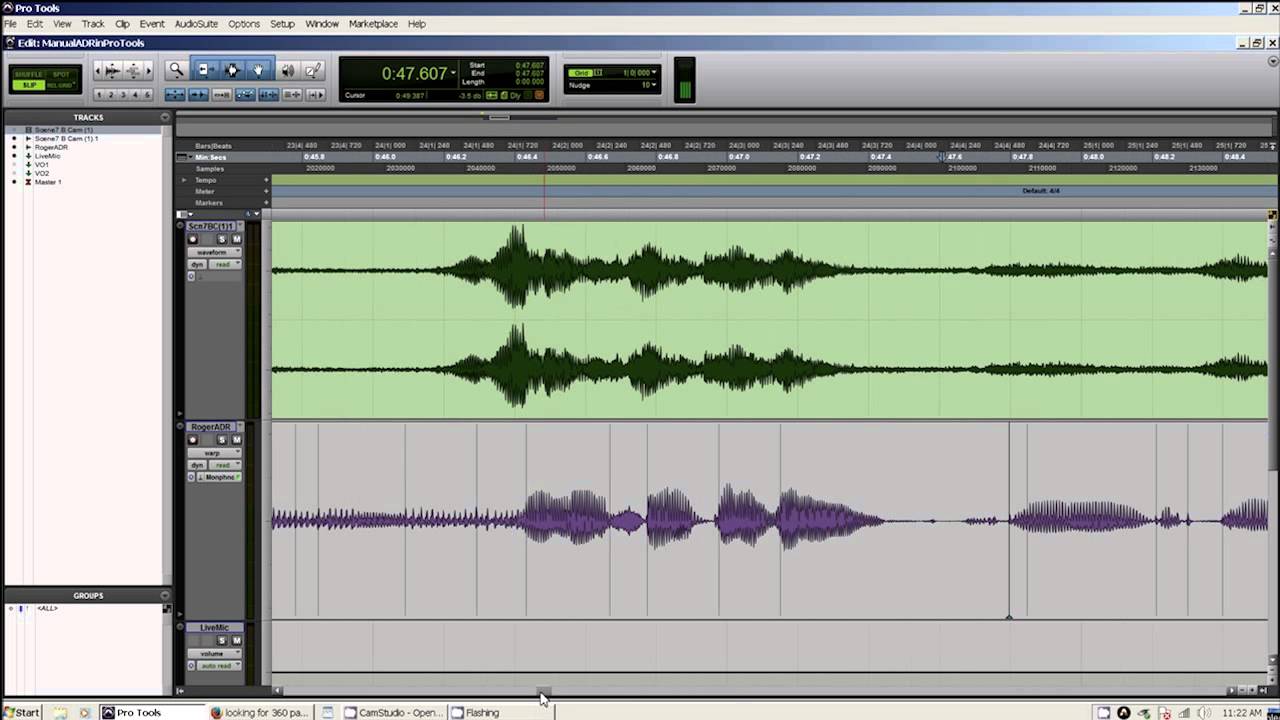
Task: Toggle show/hide dot for Master 1 track
Action: 14,182
